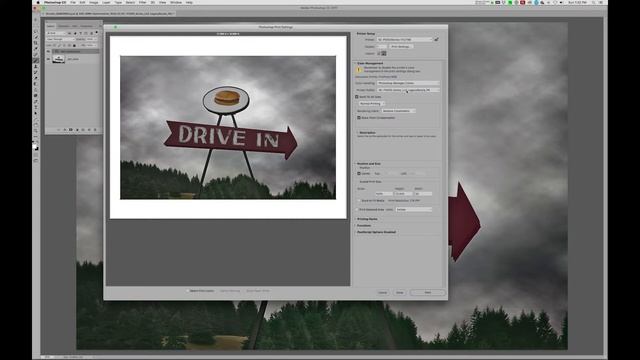
Task: Open the File menu
Action: [73, 2]
